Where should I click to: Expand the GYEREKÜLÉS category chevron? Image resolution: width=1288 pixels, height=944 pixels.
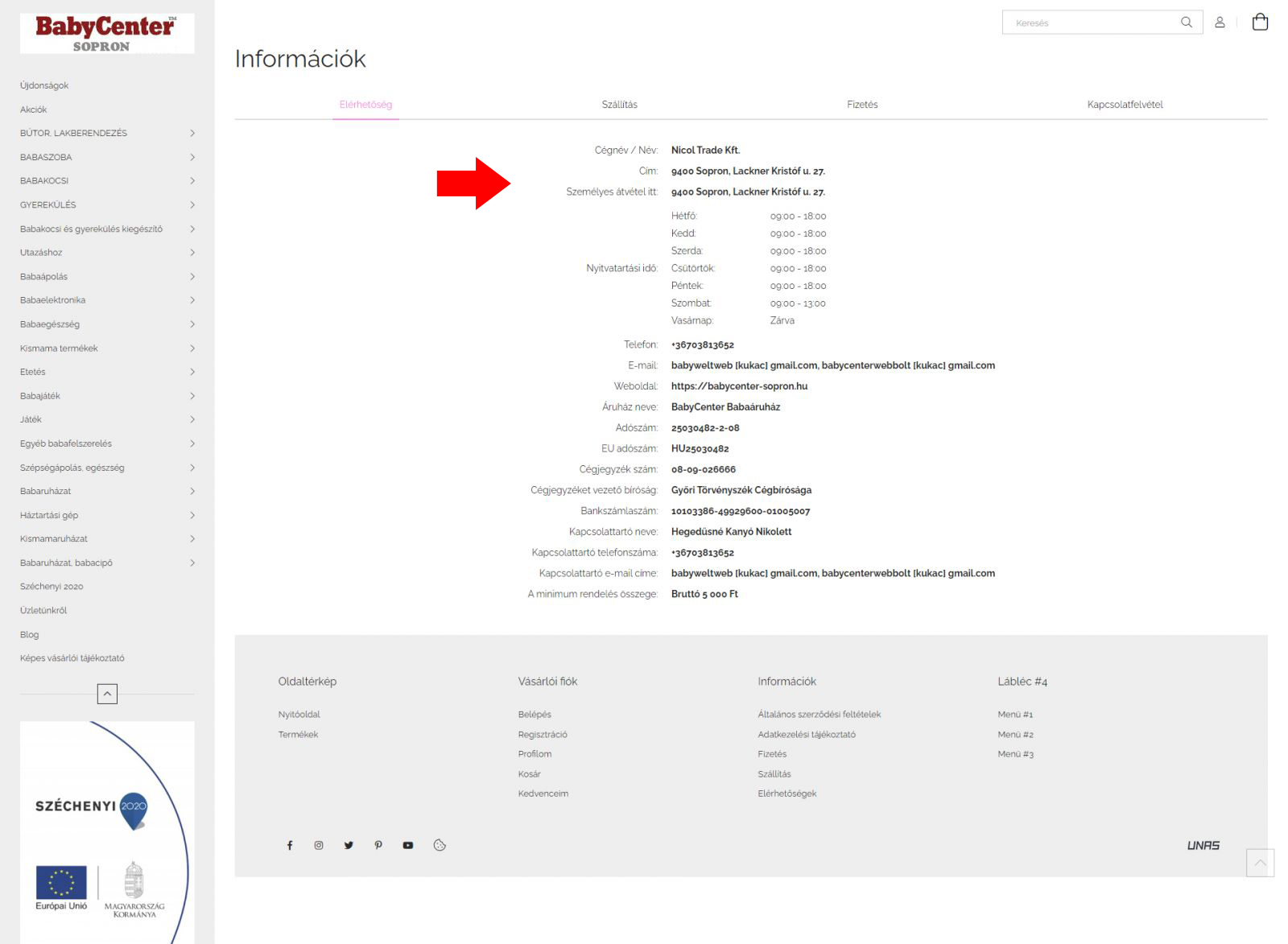pos(192,204)
